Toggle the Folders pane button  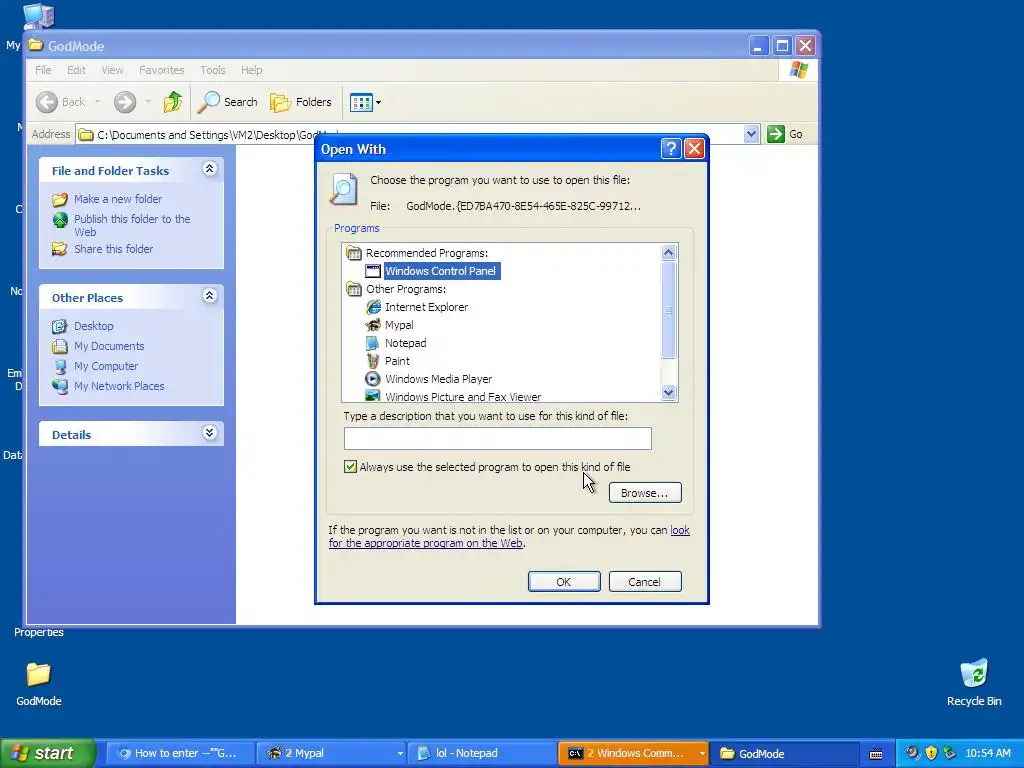click(301, 102)
